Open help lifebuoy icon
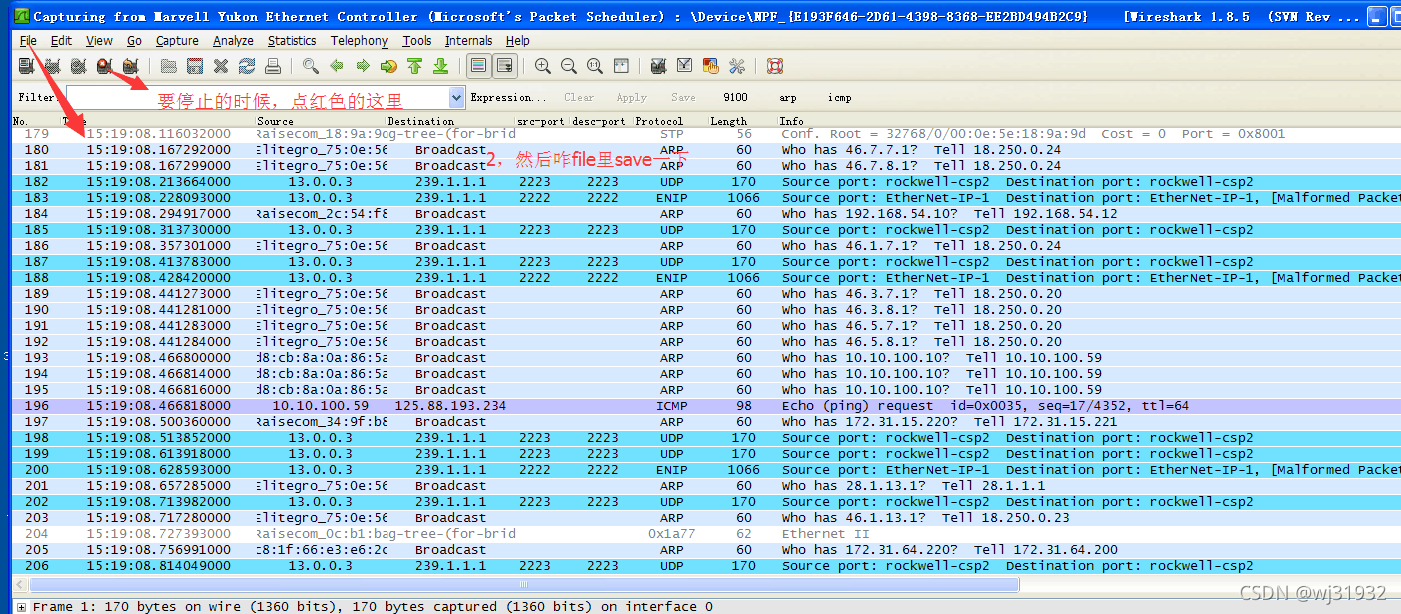 pos(775,66)
